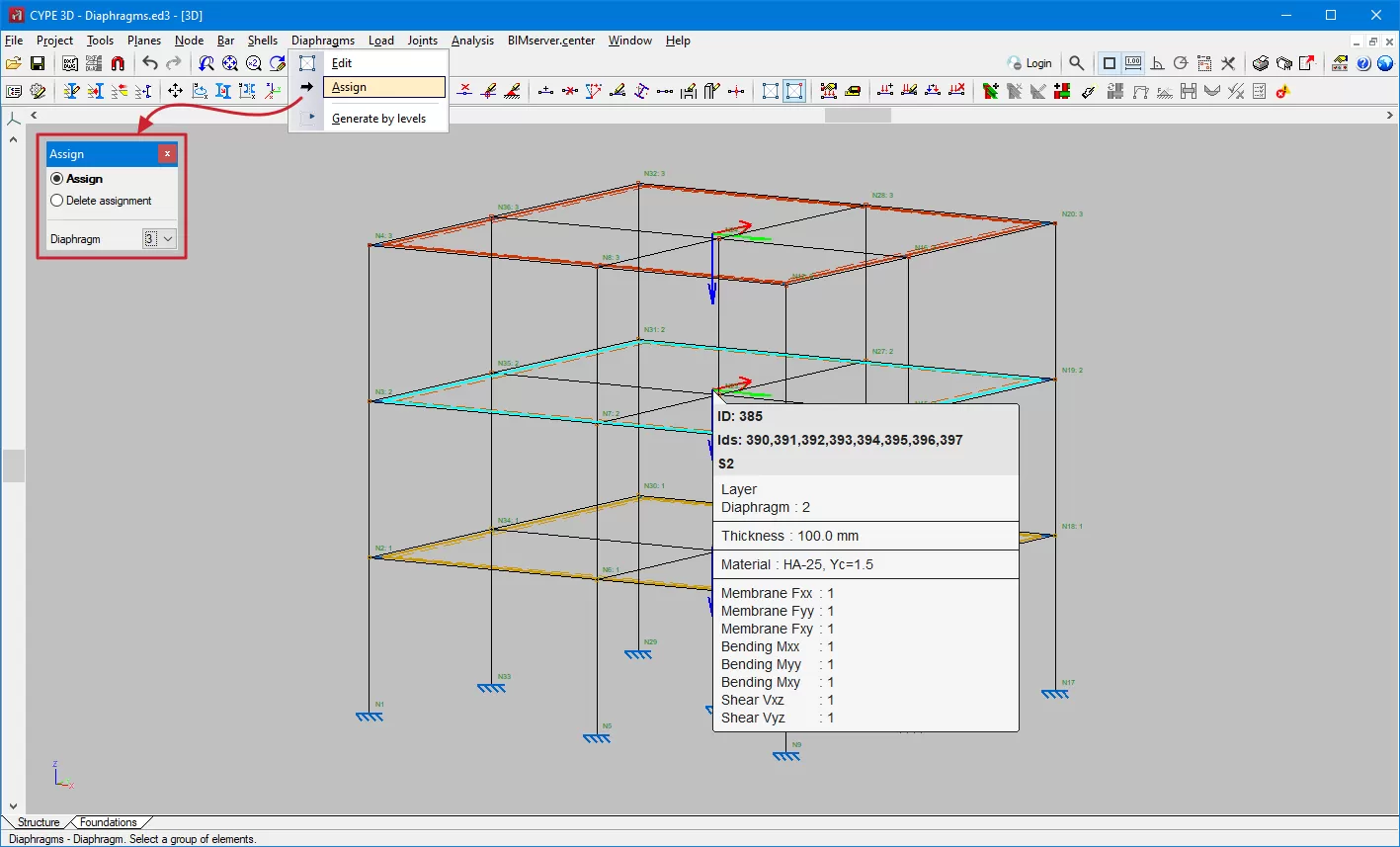Click the magnifying glass search icon
The height and width of the screenshot is (847, 1400).
click(1077, 63)
